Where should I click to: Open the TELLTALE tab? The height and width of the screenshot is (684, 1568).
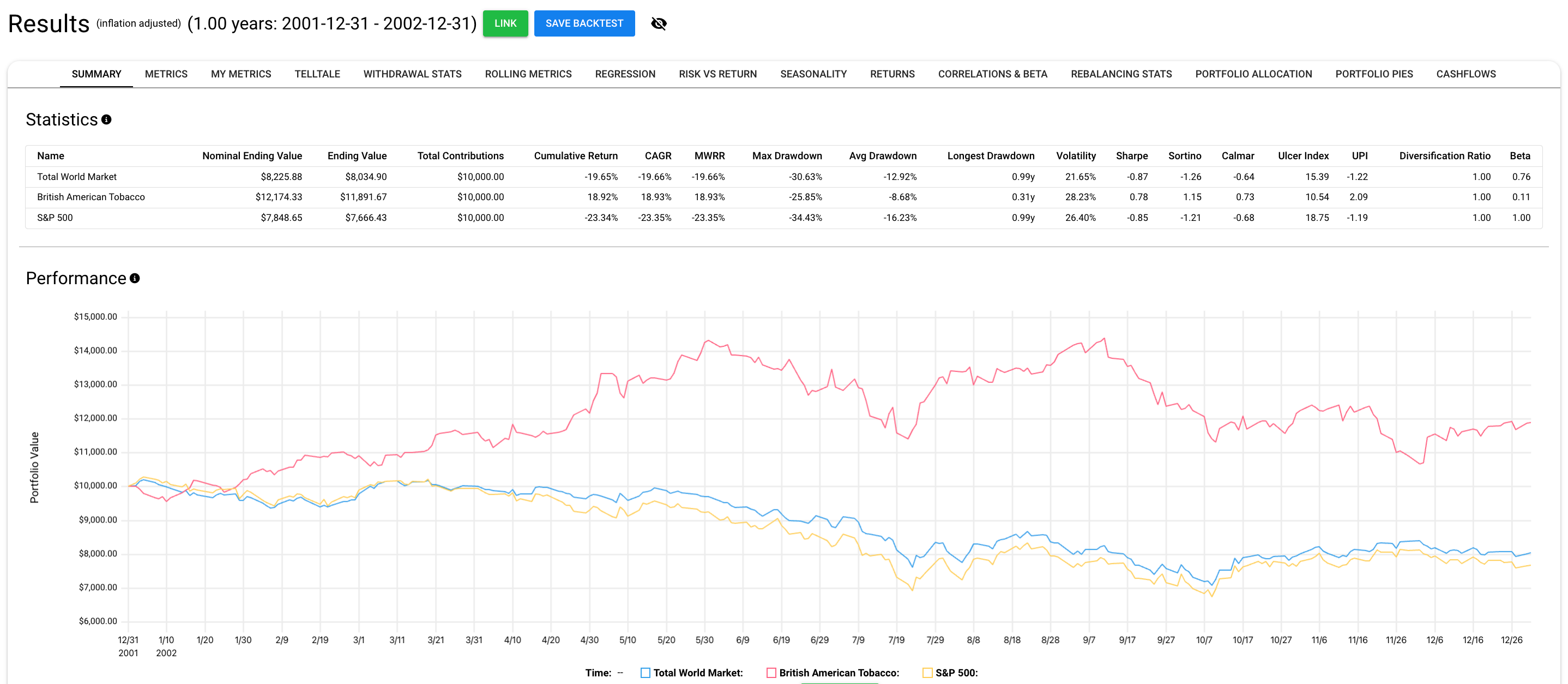pyautogui.click(x=317, y=74)
